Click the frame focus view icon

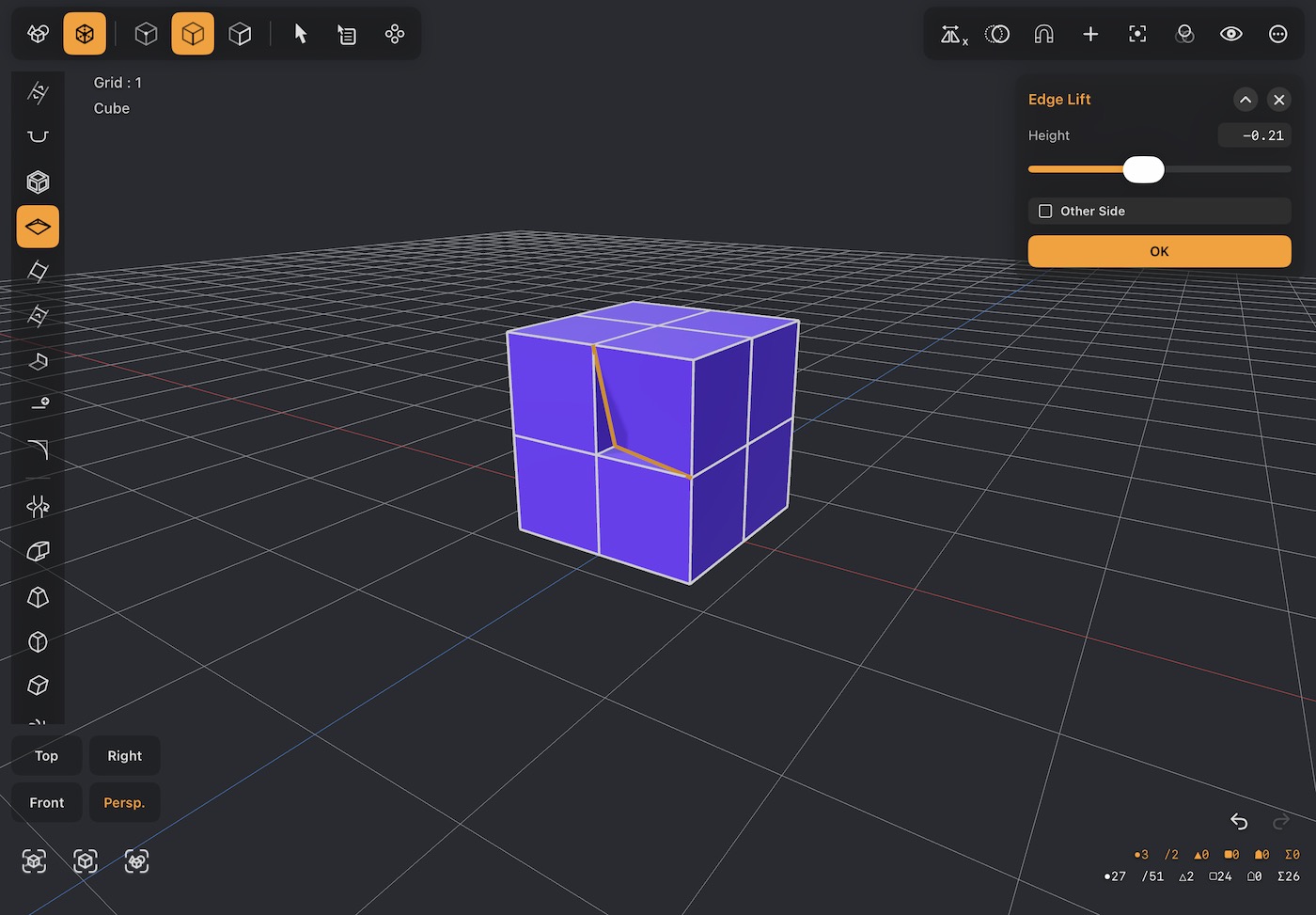click(x=1137, y=34)
